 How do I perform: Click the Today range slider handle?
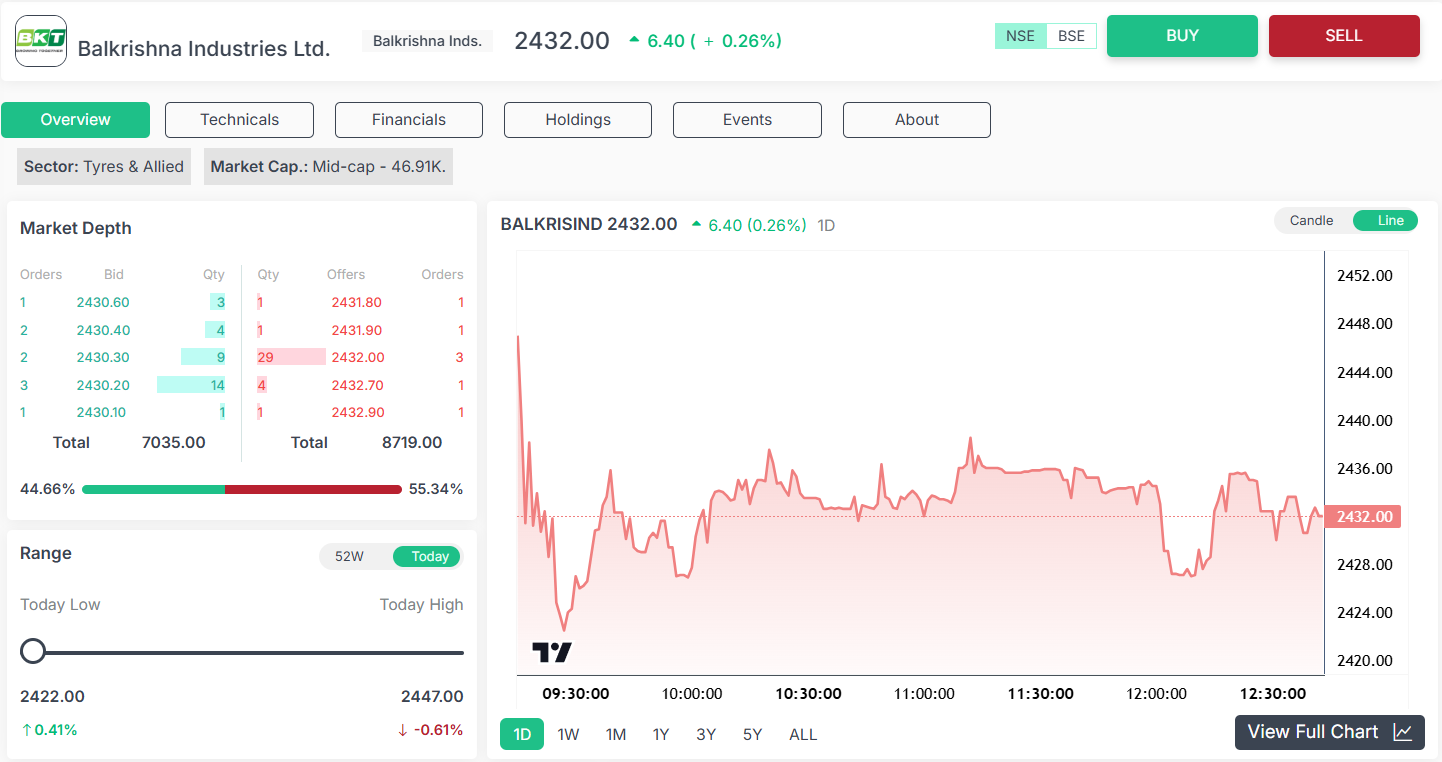[33, 652]
